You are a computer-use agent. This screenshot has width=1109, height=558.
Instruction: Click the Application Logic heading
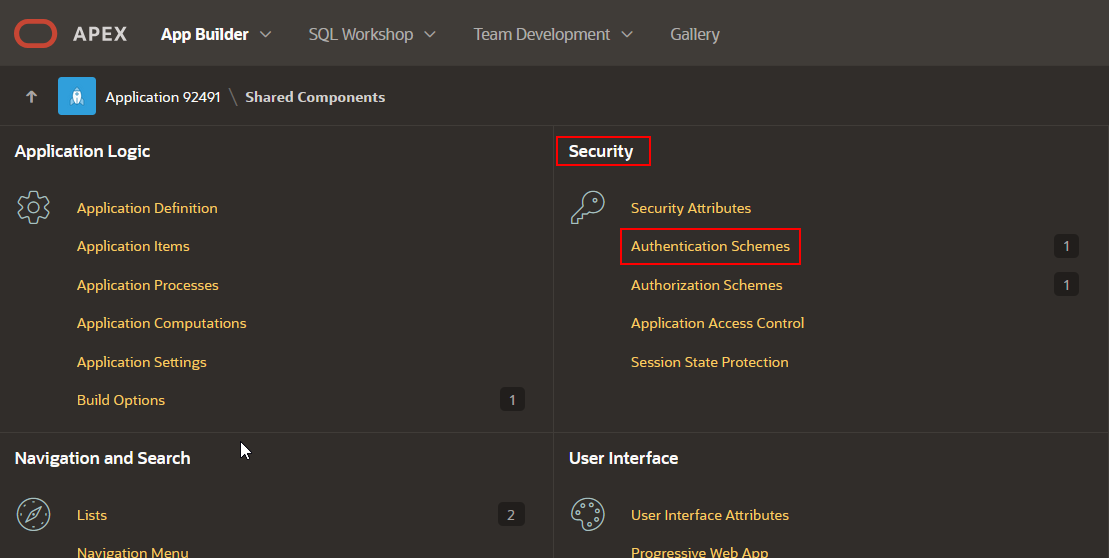(x=82, y=151)
